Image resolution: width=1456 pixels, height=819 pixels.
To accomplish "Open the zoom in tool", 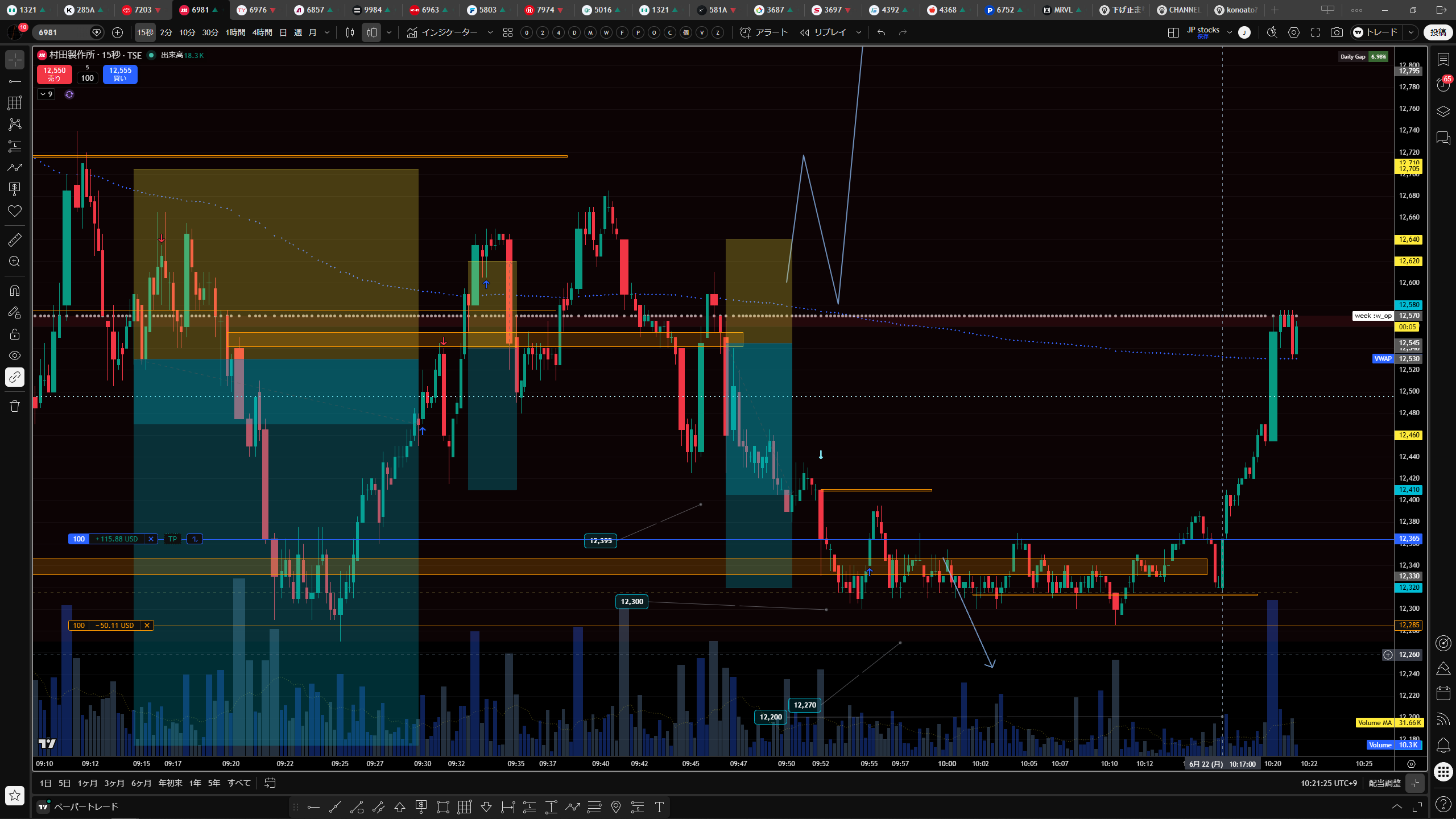I will click(15, 261).
